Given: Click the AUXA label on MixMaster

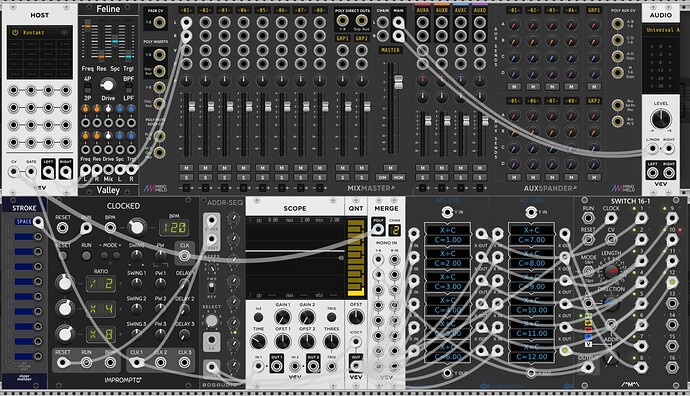Looking at the screenshot, I should click(x=423, y=10).
